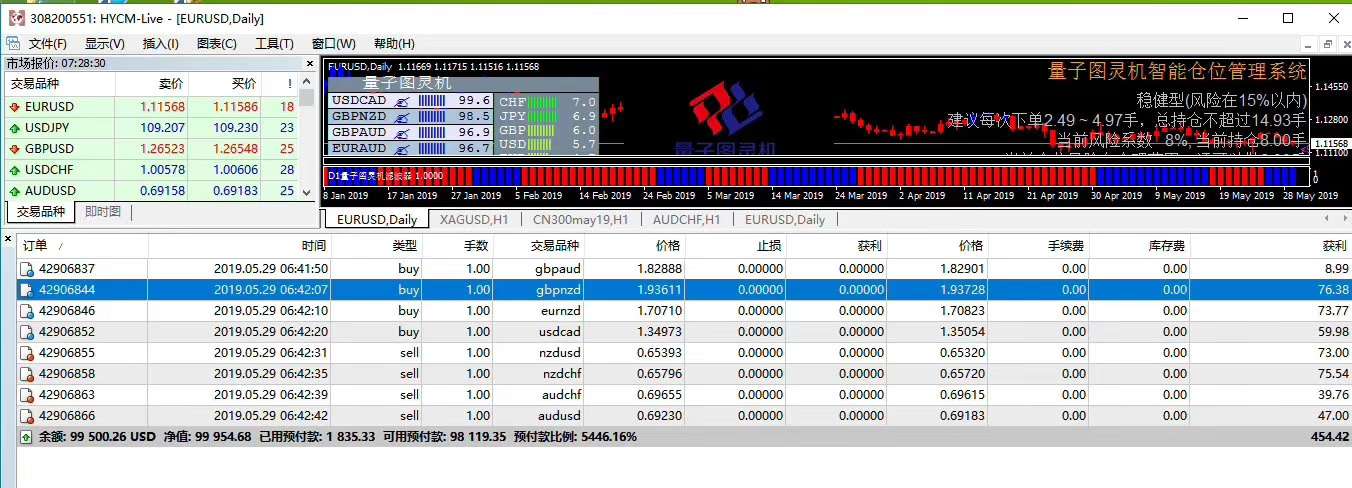Open the EURUSD,Daily tab right of AUDCHF,H1
The height and width of the screenshot is (488, 1352).
(x=786, y=220)
